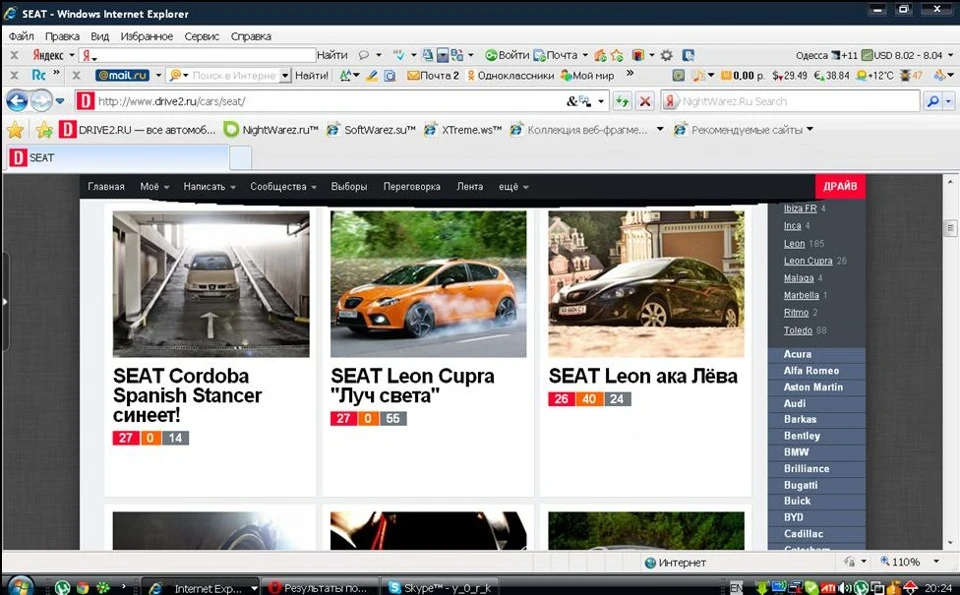Click the 0,00 р. balance widget
Viewport: 960px width, 595px height.
743,75
